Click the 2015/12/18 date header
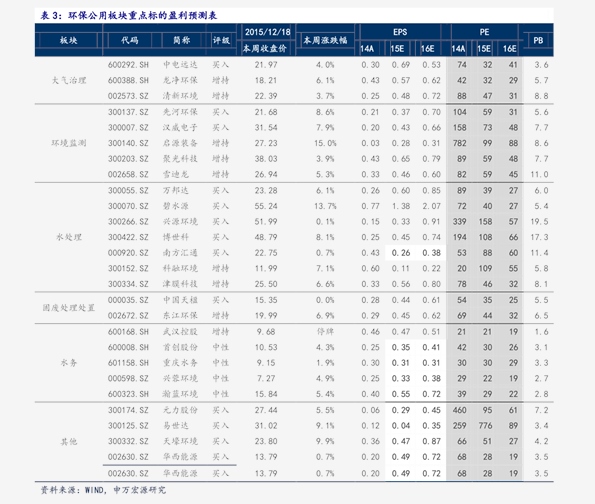Image resolution: width=595 pixels, height=504 pixels. coord(268,32)
